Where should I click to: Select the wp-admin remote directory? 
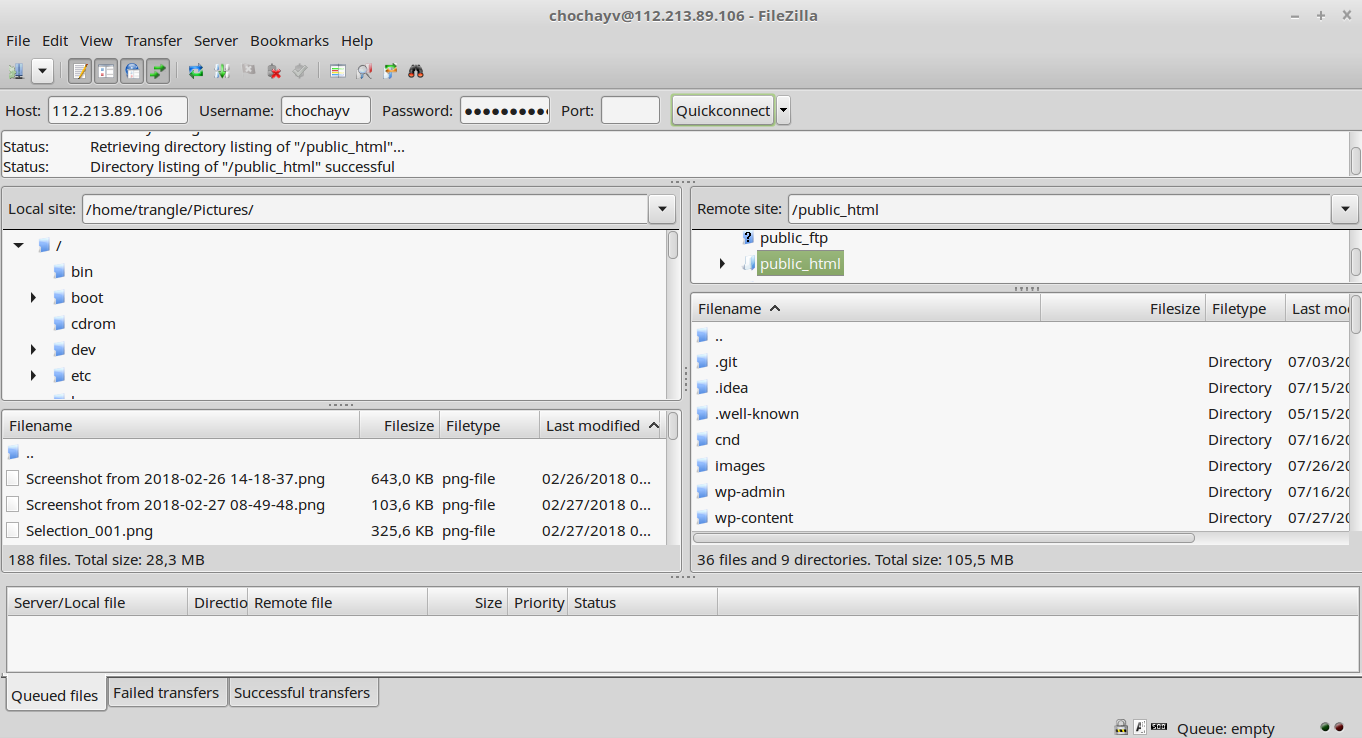click(1020, 492)
